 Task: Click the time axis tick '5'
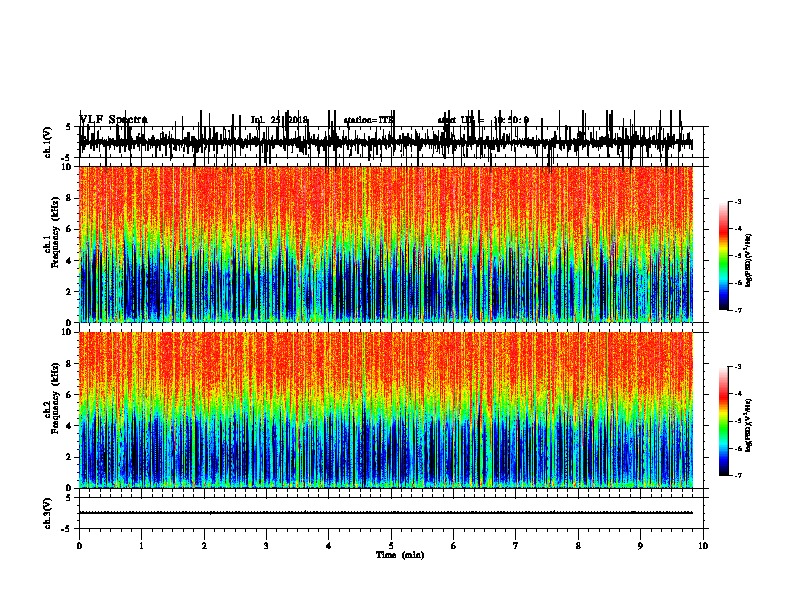point(391,546)
